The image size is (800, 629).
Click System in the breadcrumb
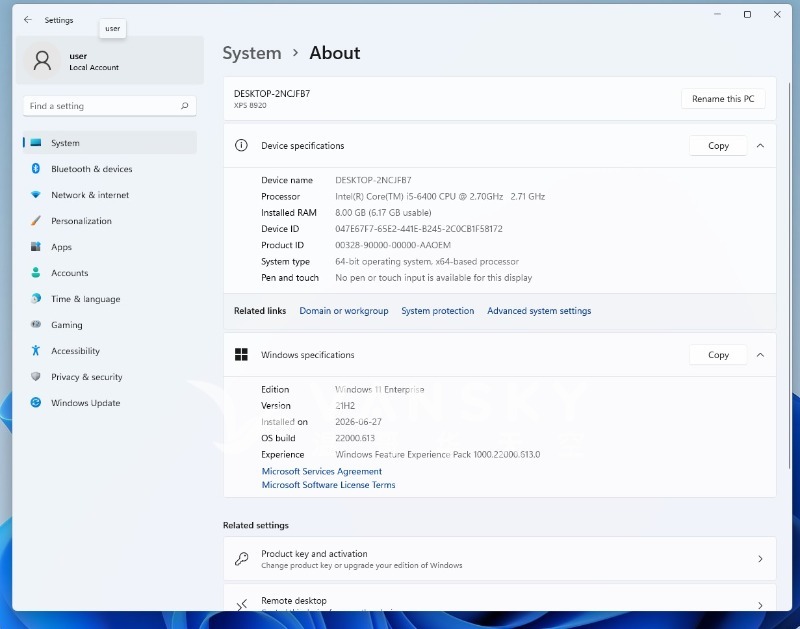252,53
